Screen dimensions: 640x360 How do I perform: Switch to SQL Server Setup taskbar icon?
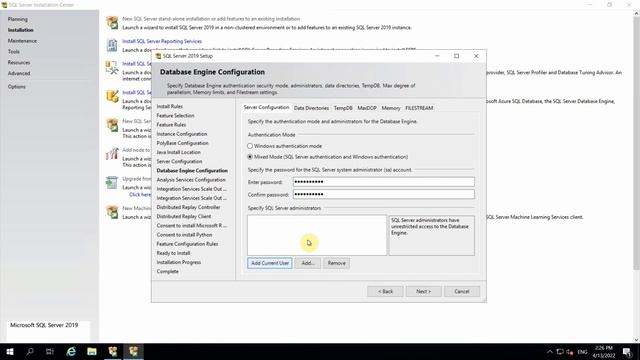coord(133,351)
